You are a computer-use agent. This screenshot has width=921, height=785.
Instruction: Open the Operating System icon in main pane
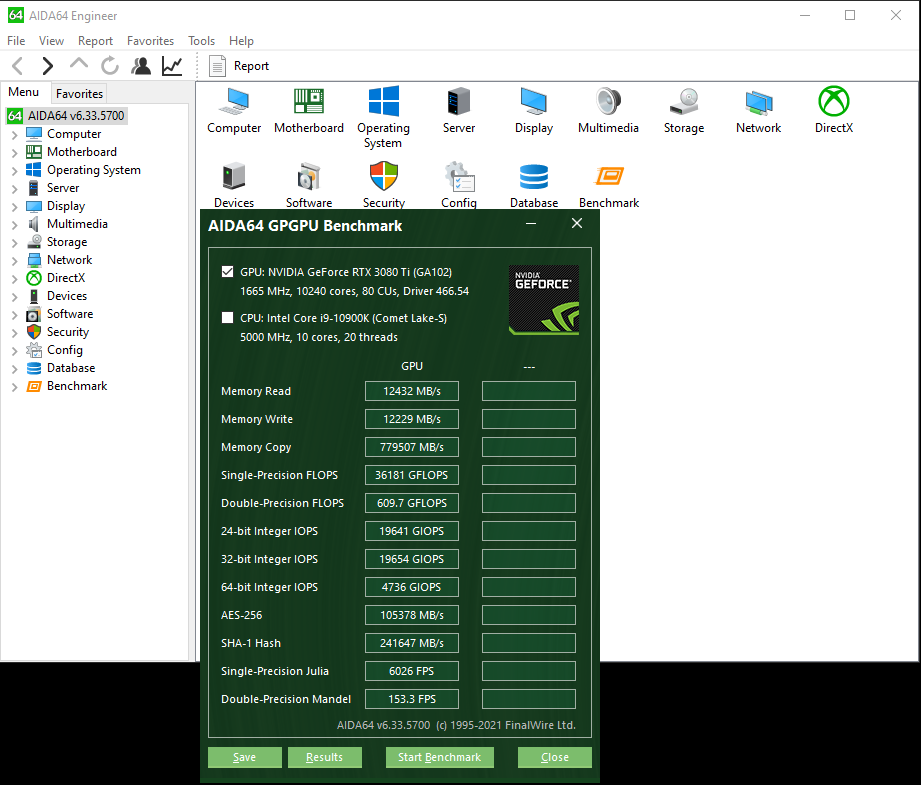[384, 101]
